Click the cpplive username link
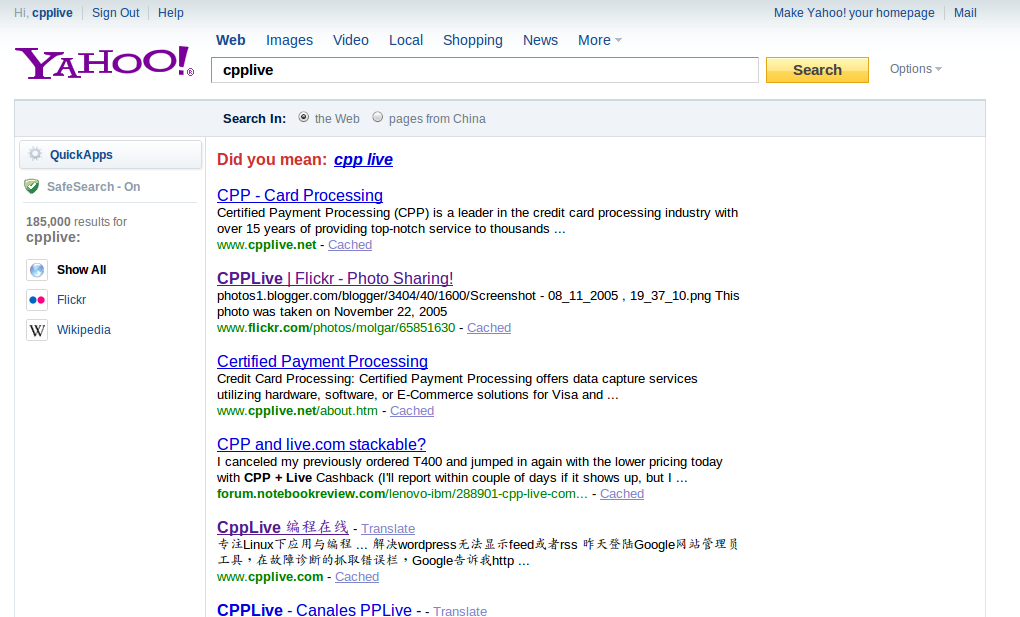Image resolution: width=1020 pixels, height=617 pixels. click(53, 13)
